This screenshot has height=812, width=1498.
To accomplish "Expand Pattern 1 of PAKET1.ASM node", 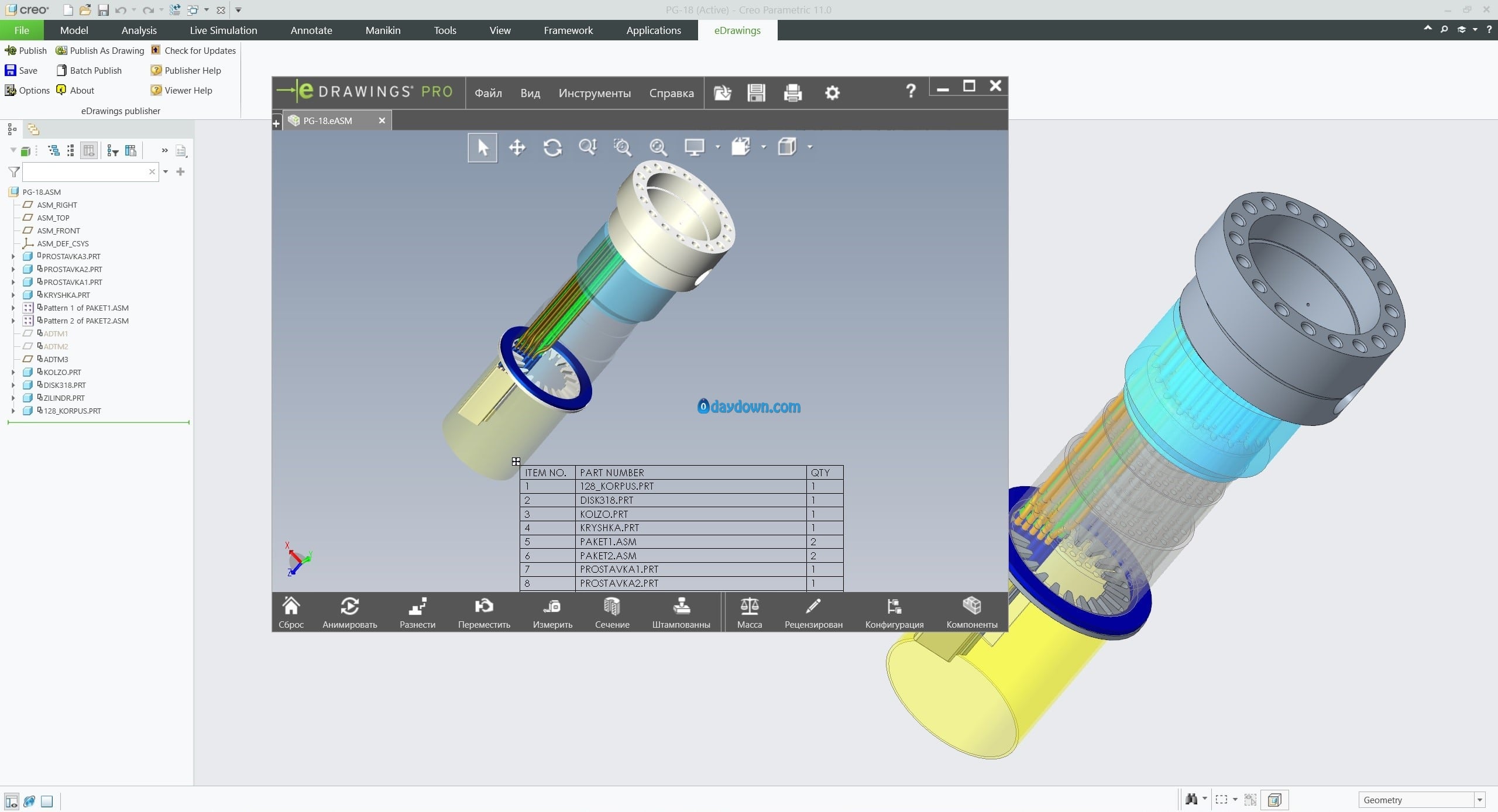I will [13, 308].
